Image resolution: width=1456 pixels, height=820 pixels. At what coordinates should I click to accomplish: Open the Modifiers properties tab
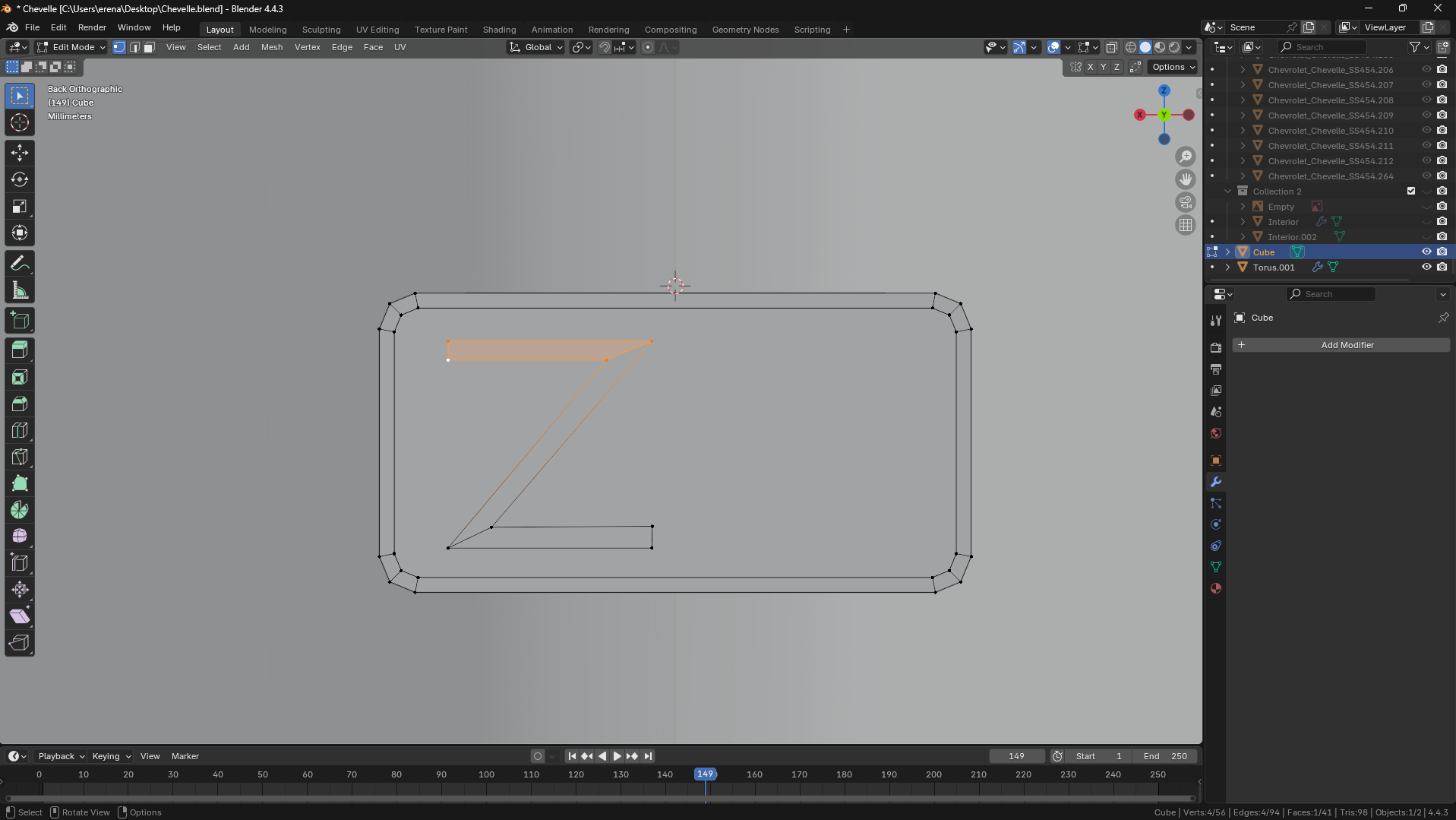[x=1216, y=482]
